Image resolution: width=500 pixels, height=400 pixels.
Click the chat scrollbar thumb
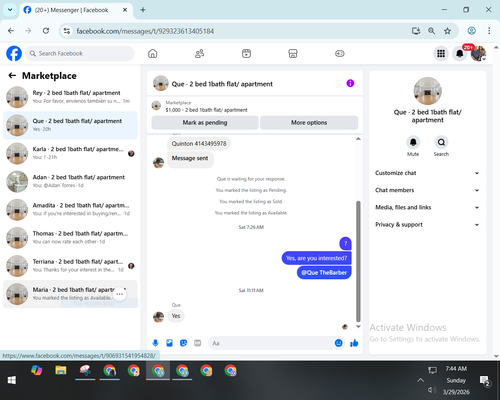(x=358, y=261)
